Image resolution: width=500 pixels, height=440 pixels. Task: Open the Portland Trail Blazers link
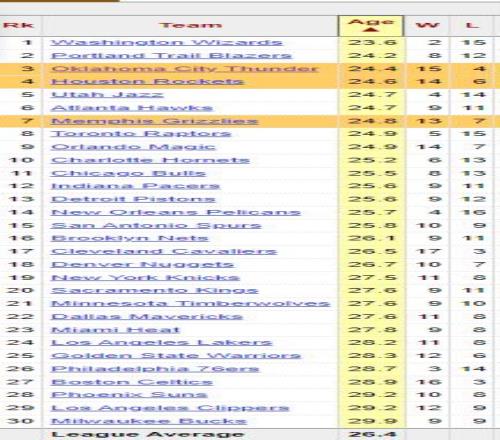point(171,56)
